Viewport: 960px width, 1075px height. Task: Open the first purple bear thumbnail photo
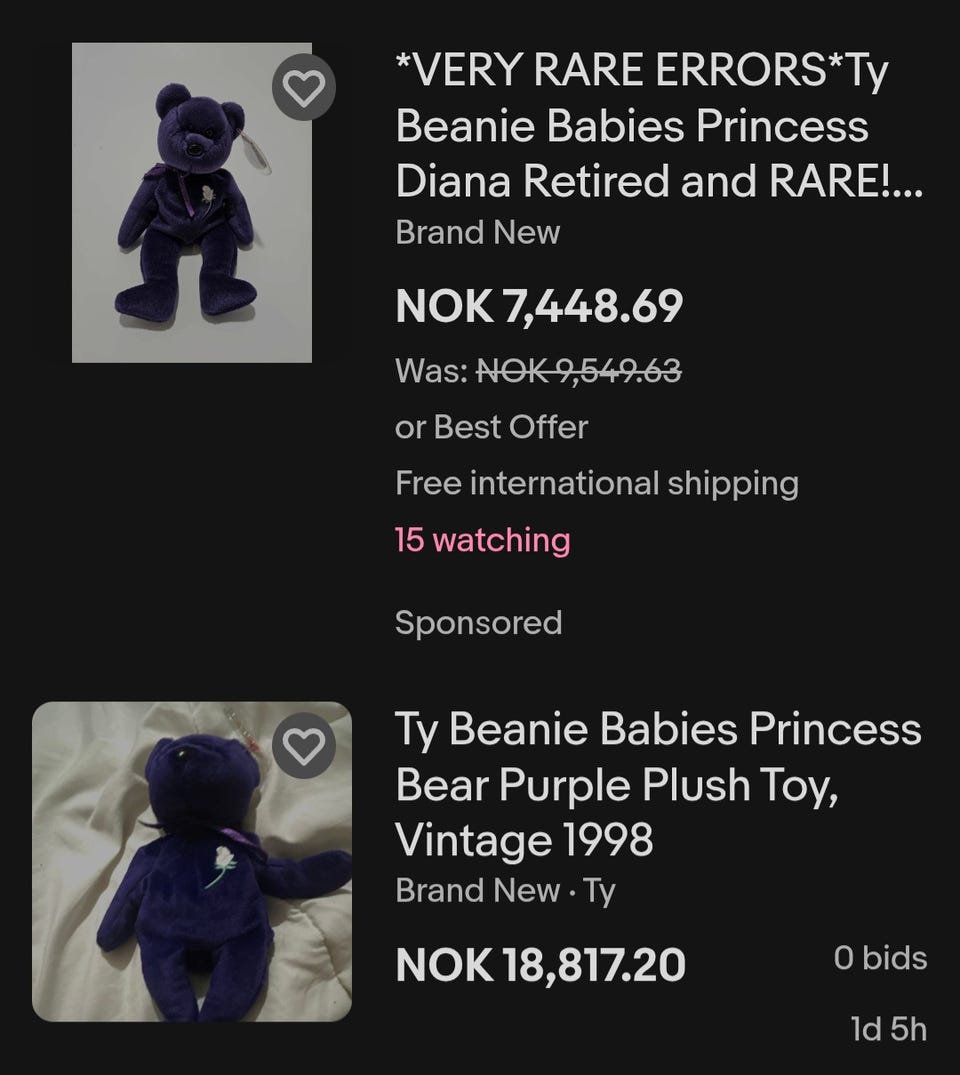(192, 203)
